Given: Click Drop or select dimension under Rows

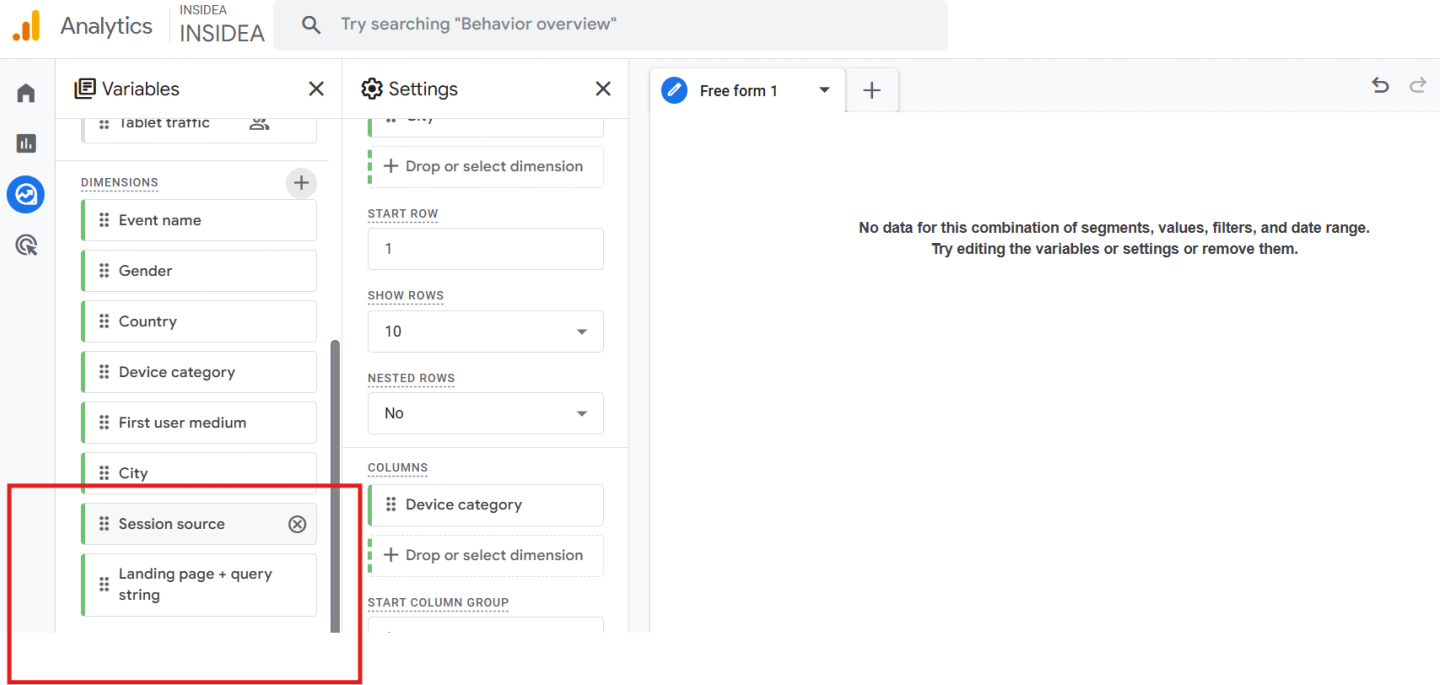Looking at the screenshot, I should click(x=486, y=167).
